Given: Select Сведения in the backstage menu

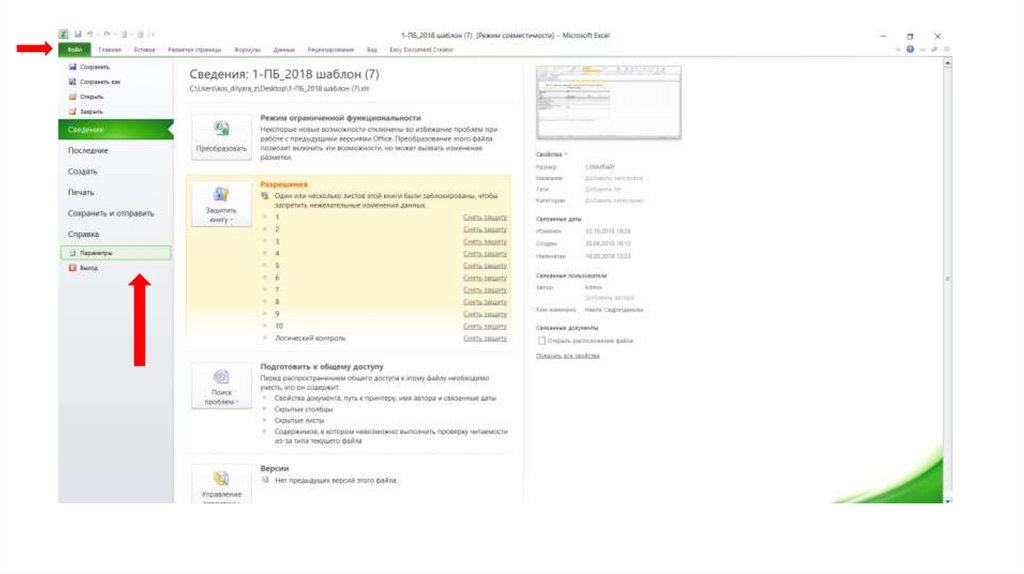Looking at the screenshot, I should 116,129.
